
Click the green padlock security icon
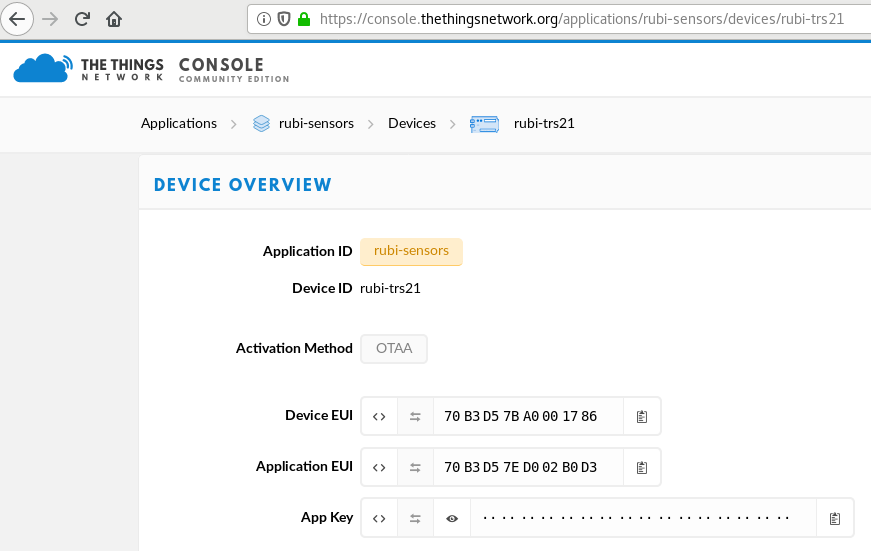tap(304, 19)
